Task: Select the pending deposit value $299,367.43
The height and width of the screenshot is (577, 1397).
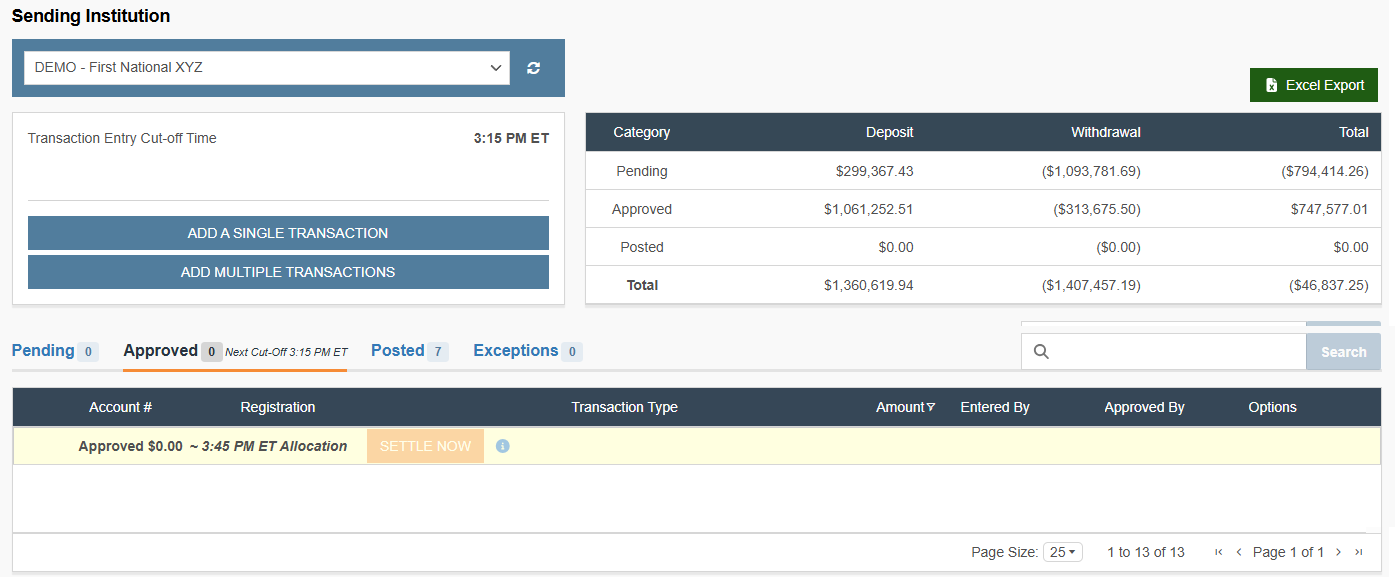Action: point(874,171)
